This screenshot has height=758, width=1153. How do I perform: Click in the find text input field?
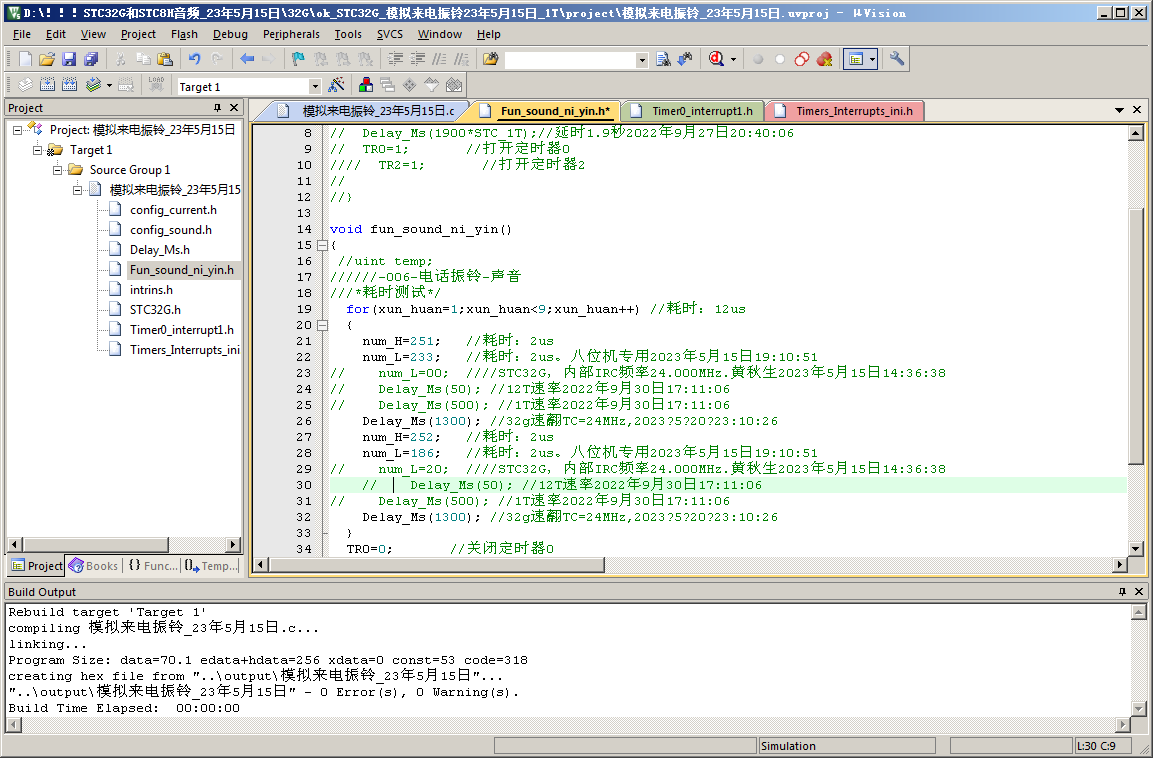[x=570, y=60]
